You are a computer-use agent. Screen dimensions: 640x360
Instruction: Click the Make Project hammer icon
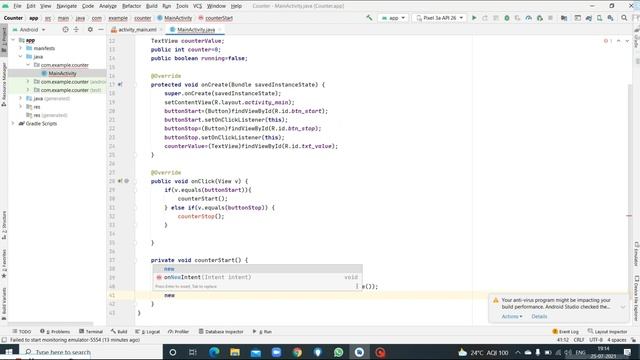[x=369, y=18]
